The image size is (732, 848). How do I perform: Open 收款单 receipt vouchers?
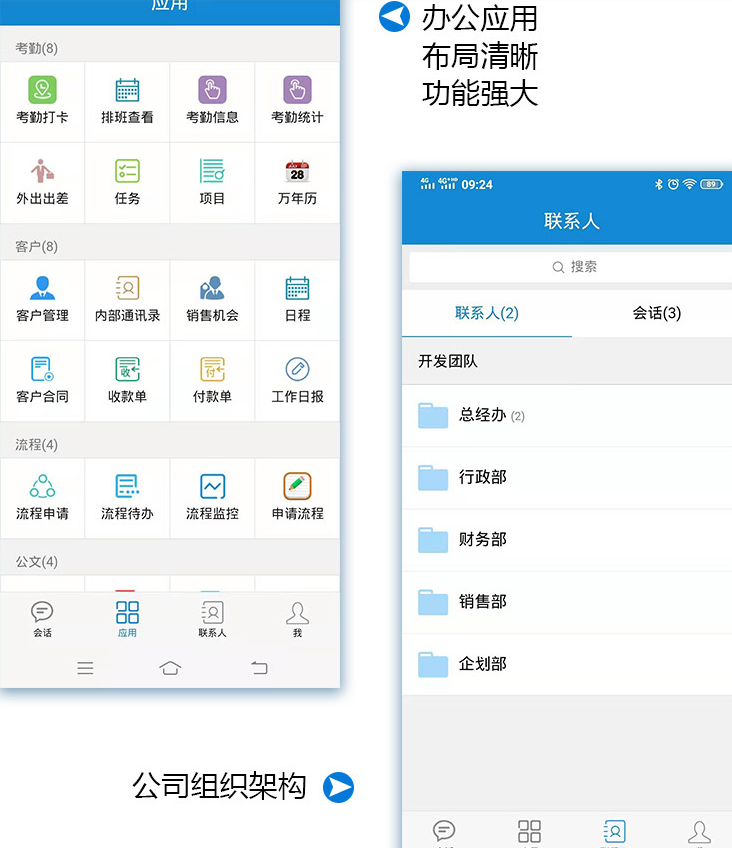click(x=127, y=381)
